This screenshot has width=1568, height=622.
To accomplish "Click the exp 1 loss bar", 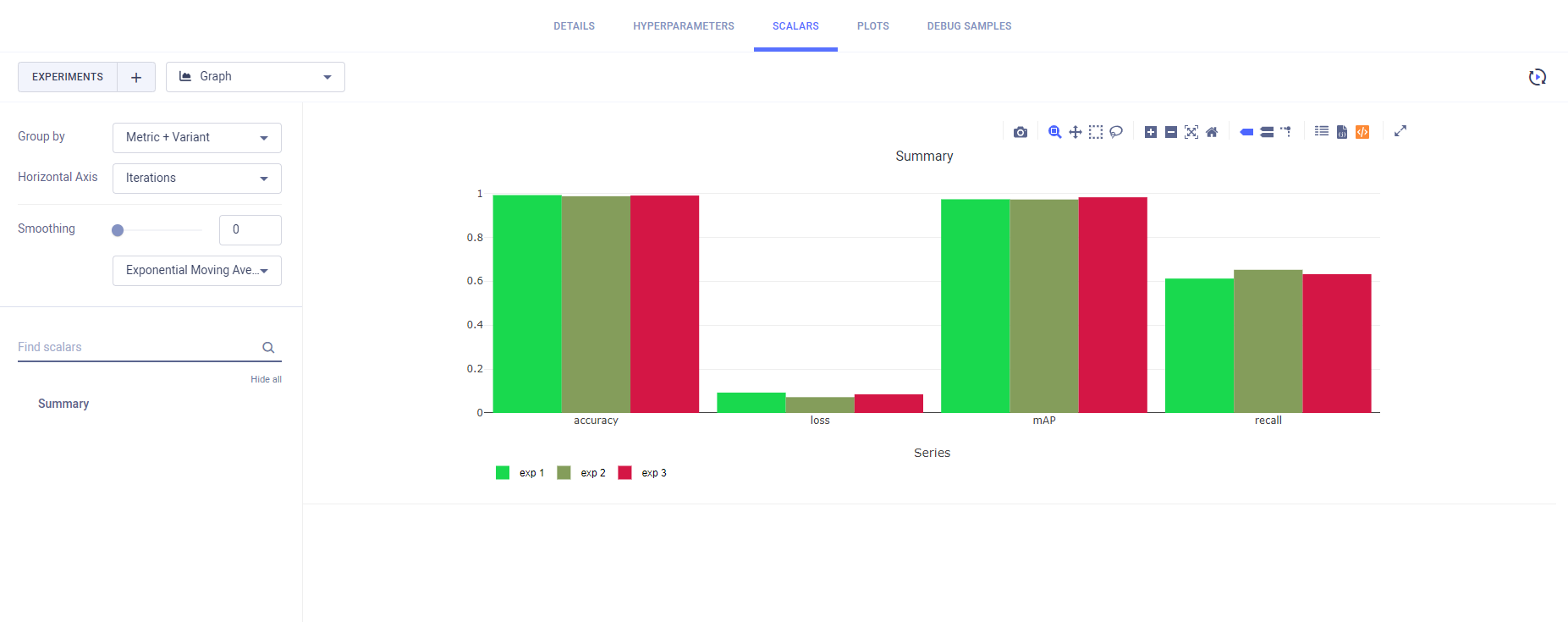I will tap(751, 403).
